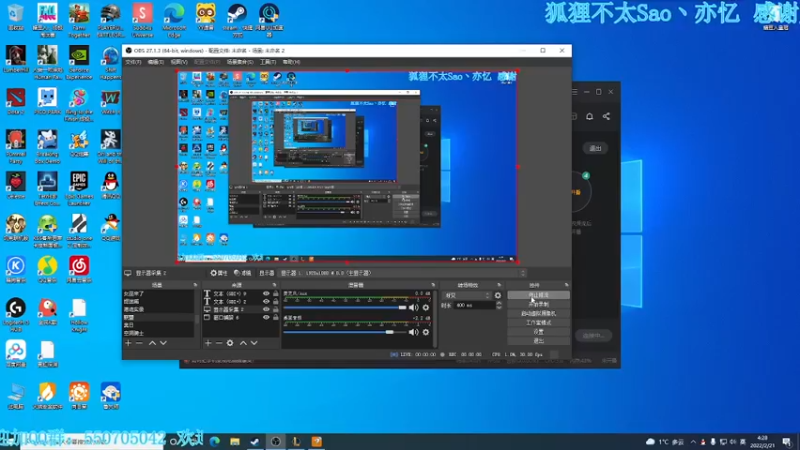This screenshot has width=800, height=450.
Task: Select the Hollow Knight desktop icon
Action: (x=79, y=316)
